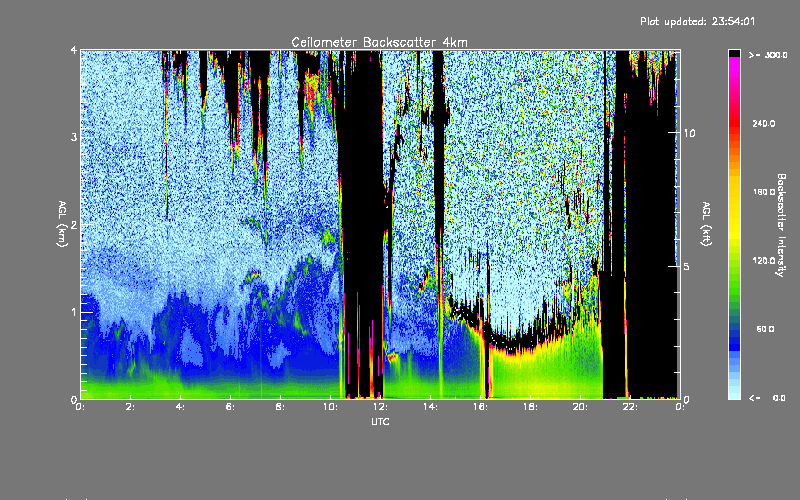Click the 16: hour tick label
This screenshot has height=500, width=800.
tap(480, 407)
